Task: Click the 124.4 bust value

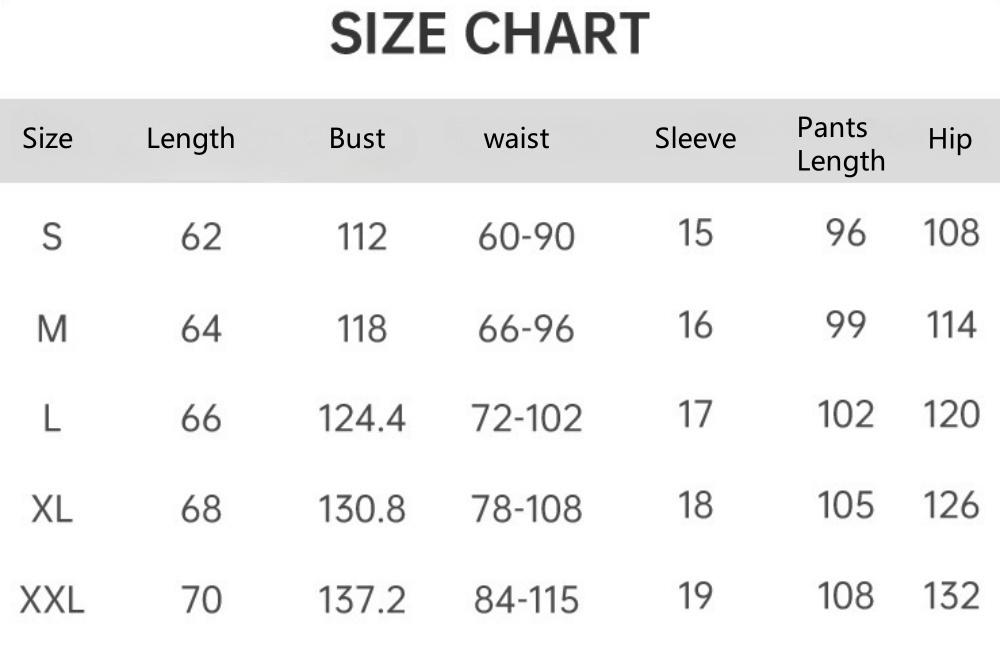Action: [x=362, y=419]
